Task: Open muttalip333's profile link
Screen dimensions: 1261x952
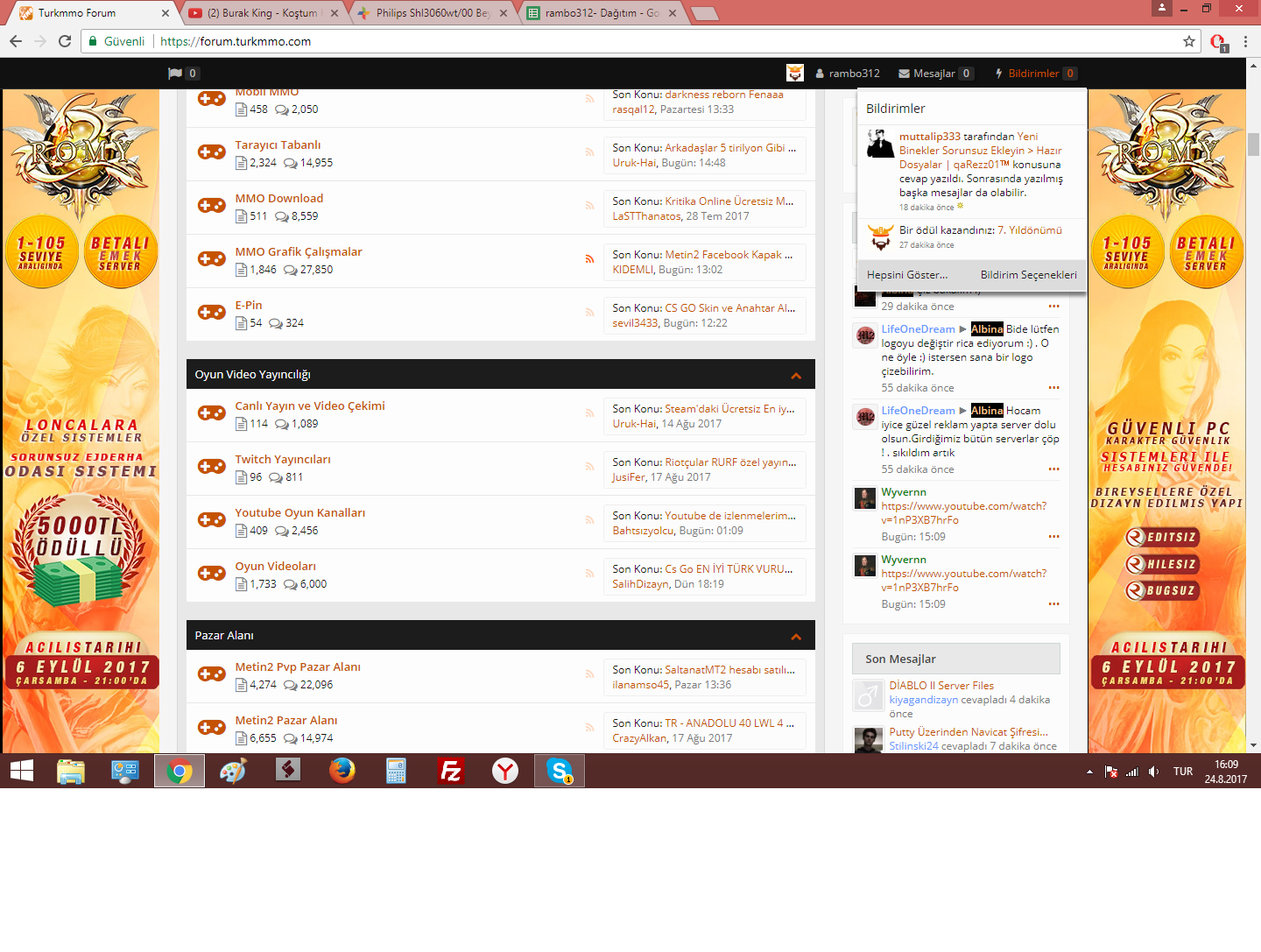Action: coord(930,137)
